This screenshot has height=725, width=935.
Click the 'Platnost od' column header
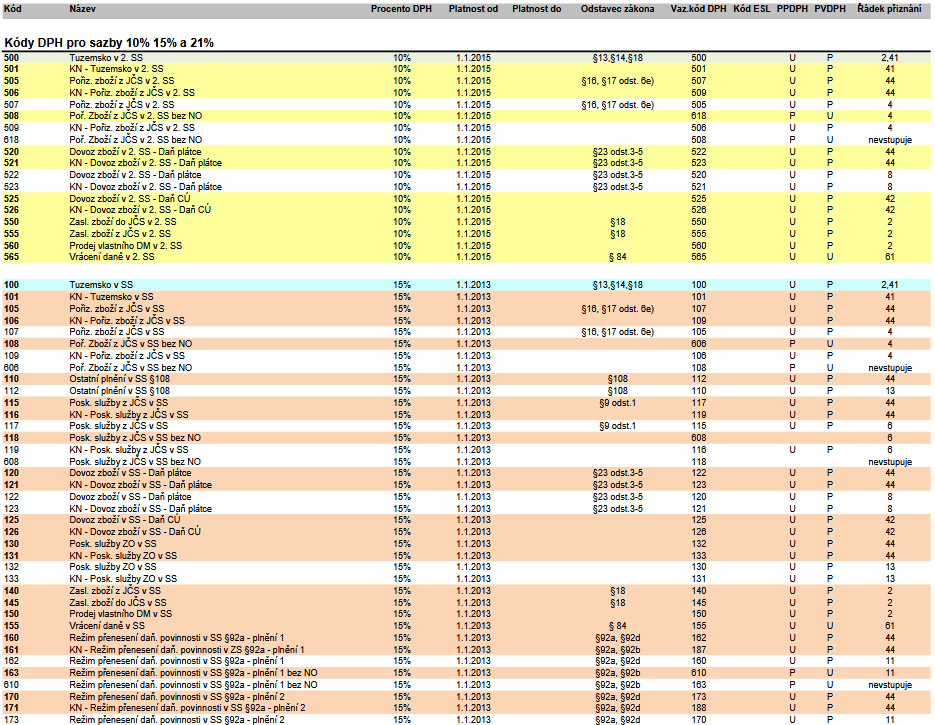click(472, 8)
